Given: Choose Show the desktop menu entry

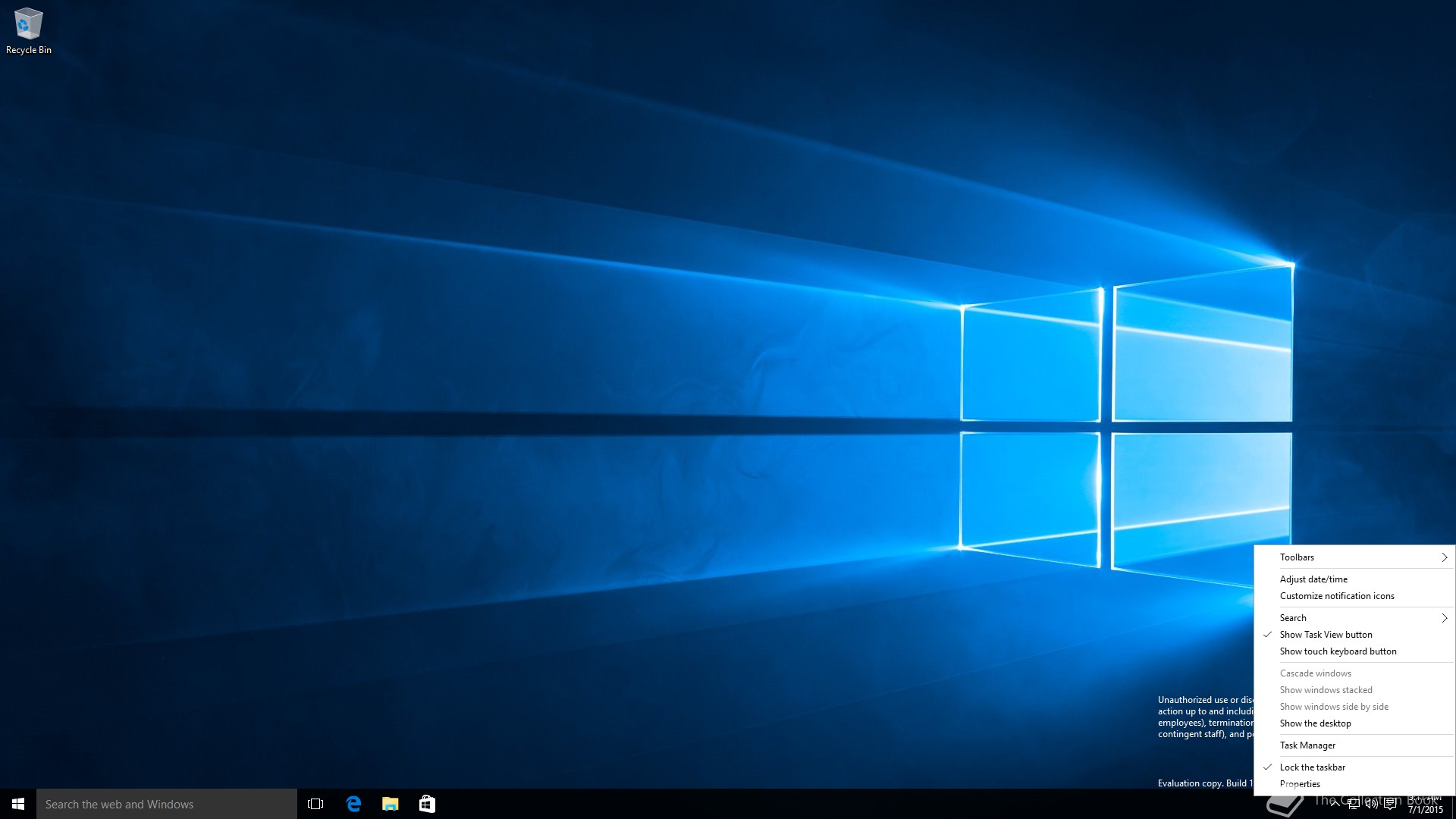Looking at the screenshot, I should pyautogui.click(x=1354, y=723).
